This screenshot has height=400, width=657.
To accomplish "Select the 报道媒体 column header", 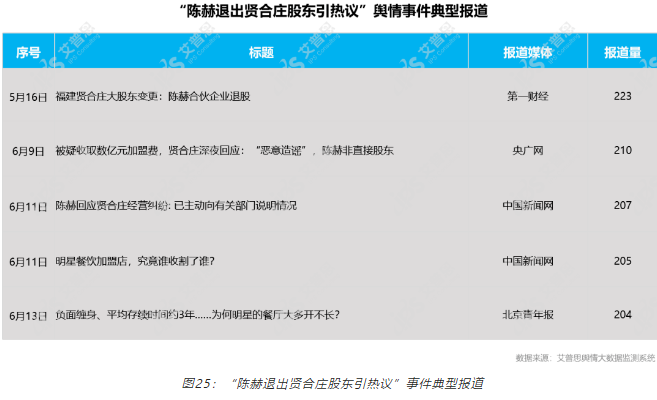I will pyautogui.click(x=528, y=52).
